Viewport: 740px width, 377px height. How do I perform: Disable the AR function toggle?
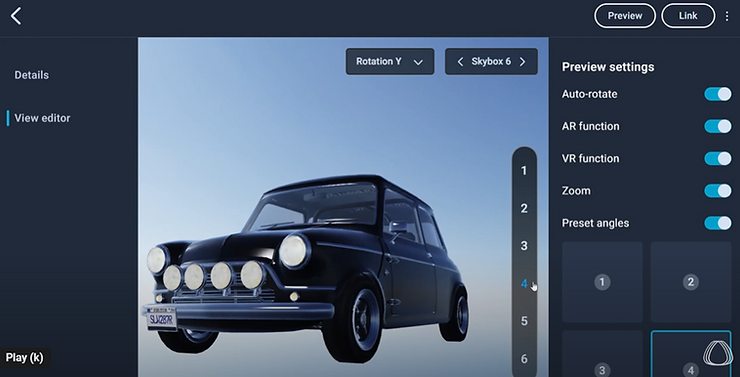pos(718,126)
